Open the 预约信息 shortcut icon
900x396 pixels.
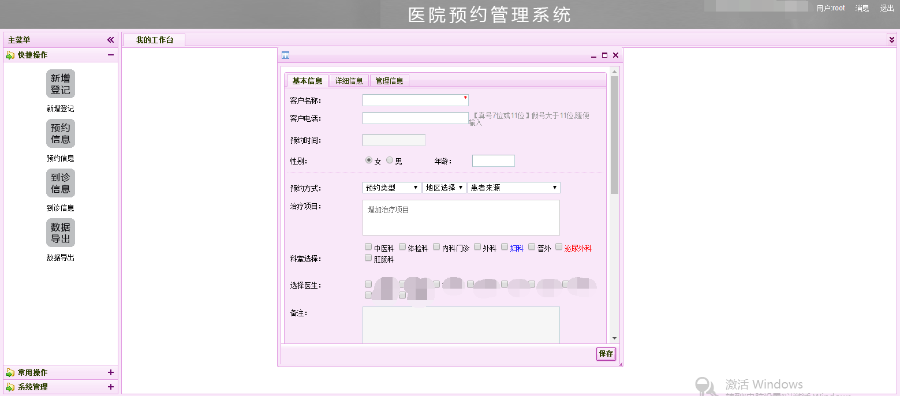tap(60, 134)
